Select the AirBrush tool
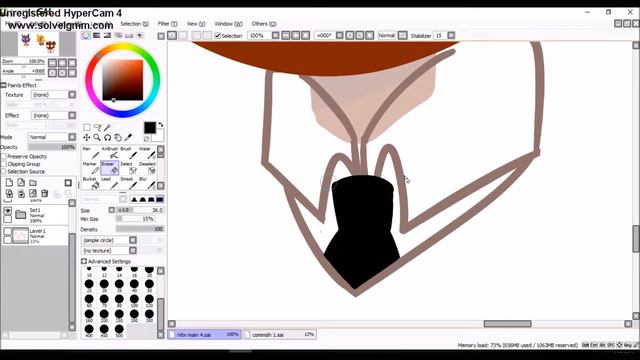The height and width of the screenshot is (360, 640). tap(109, 153)
